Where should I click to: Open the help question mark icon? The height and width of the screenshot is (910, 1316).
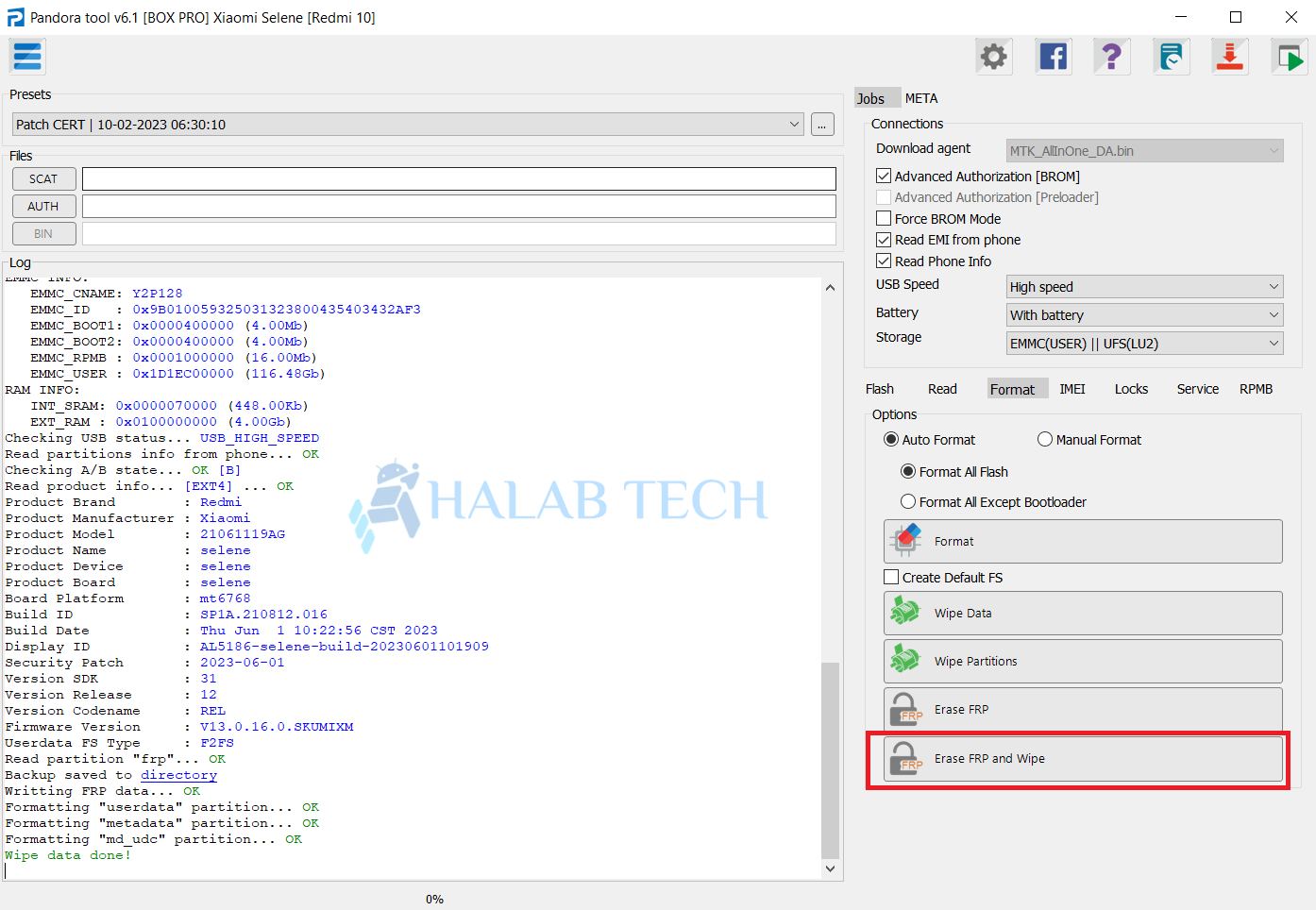(x=1112, y=57)
